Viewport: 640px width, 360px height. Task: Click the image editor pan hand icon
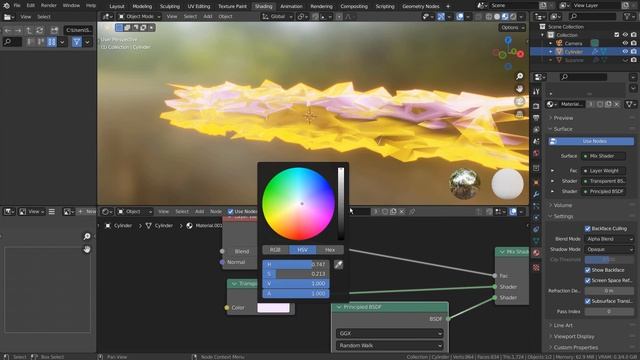click(x=87, y=249)
